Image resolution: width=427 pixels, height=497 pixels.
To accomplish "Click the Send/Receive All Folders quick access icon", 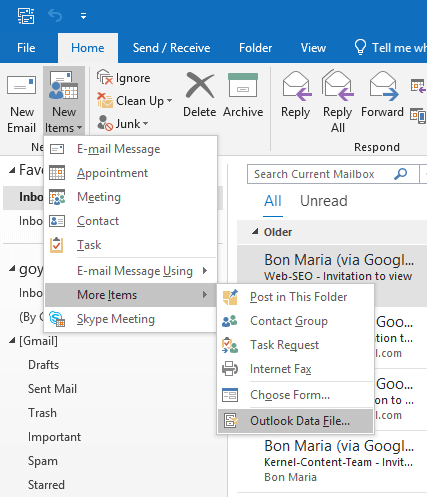I will tap(26, 16).
